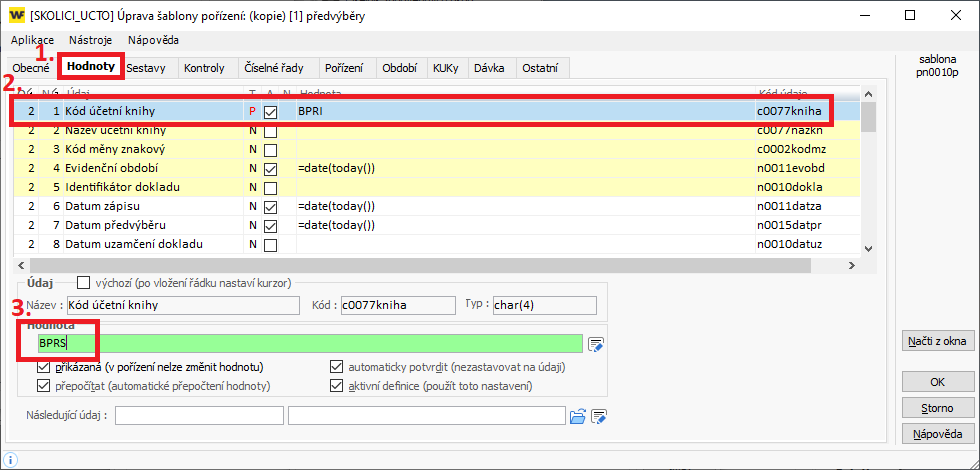Click the green Hodnota input field
This screenshot has width=980, height=470.
click(309, 344)
